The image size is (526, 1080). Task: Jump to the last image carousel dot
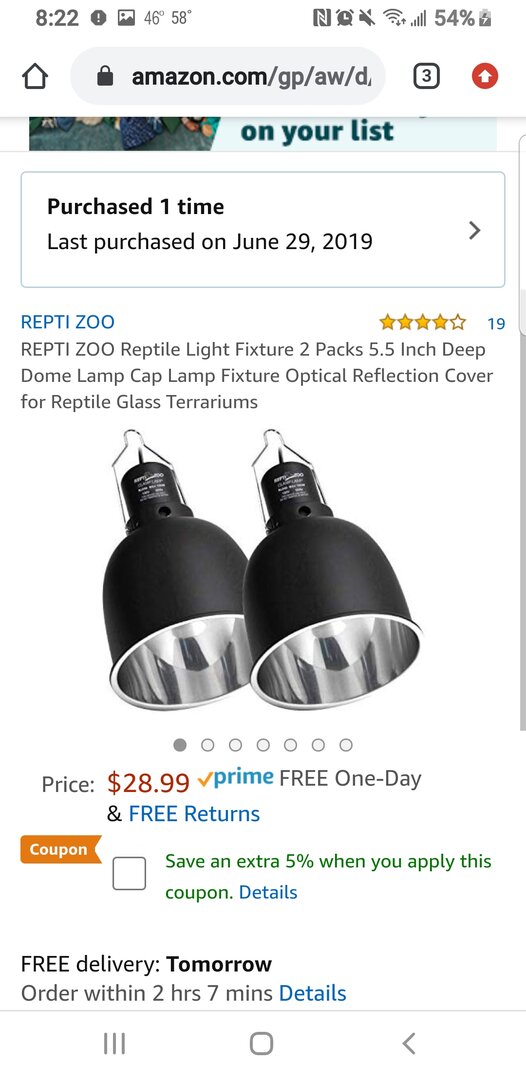[346, 745]
